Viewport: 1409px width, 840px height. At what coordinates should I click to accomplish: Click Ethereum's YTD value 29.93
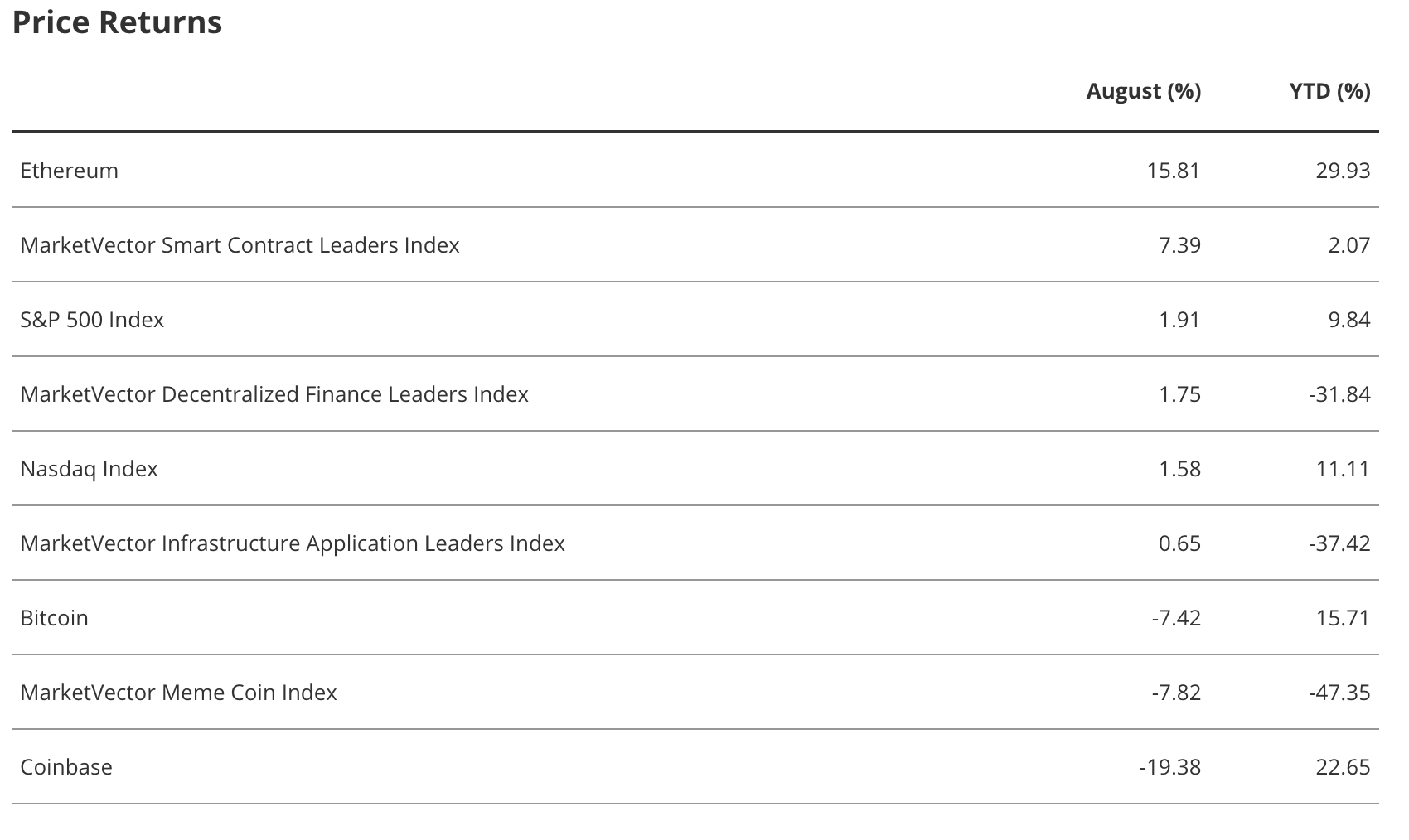[x=1343, y=171]
